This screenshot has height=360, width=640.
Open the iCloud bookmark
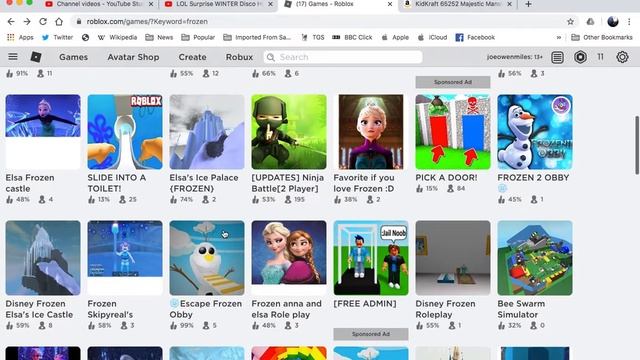pyautogui.click(x=432, y=37)
